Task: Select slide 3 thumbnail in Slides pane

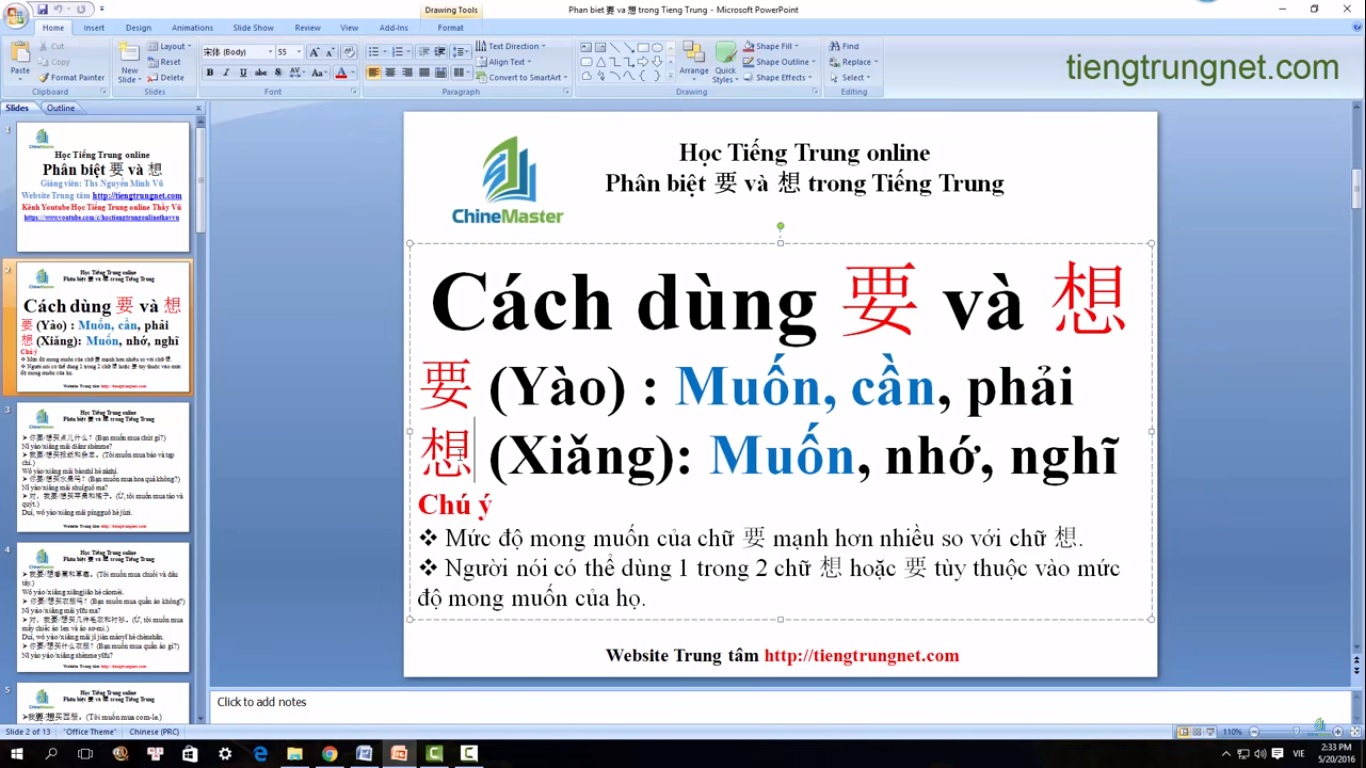Action: click(103, 467)
